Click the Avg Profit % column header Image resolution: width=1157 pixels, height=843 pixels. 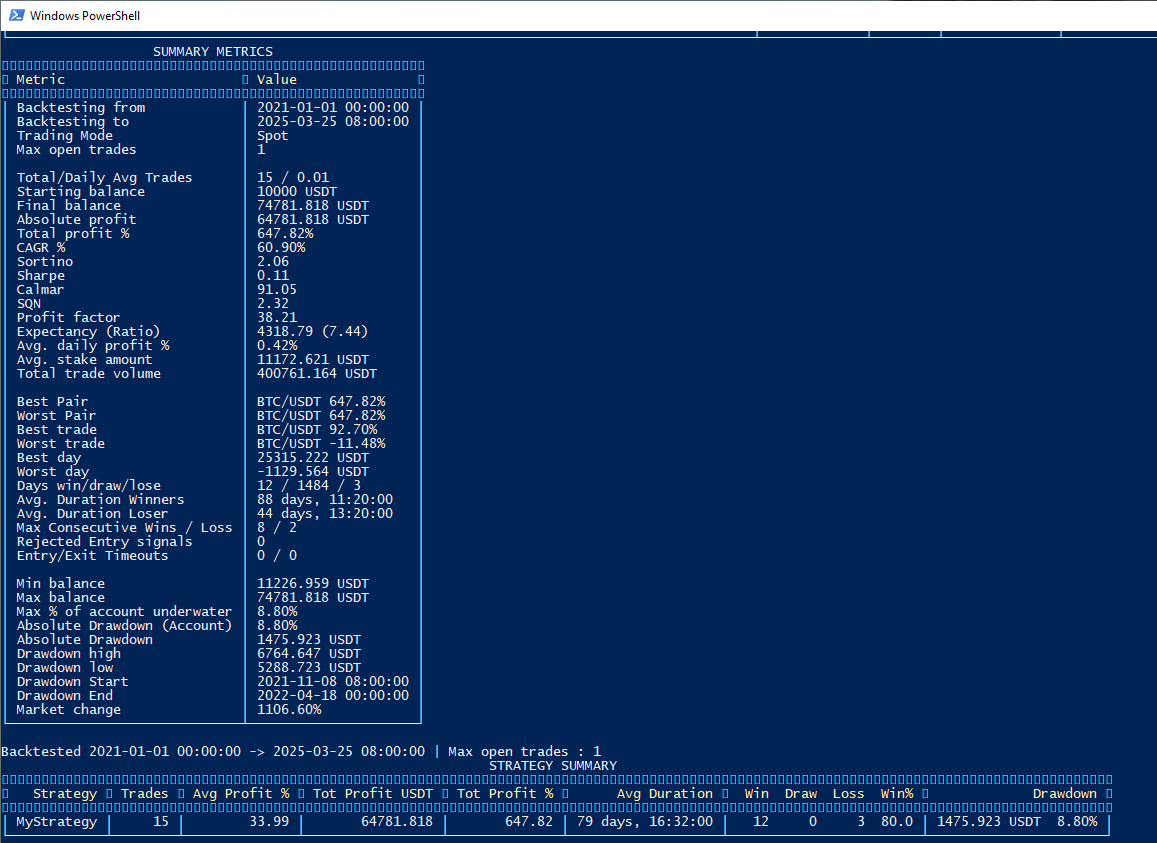tap(241, 794)
